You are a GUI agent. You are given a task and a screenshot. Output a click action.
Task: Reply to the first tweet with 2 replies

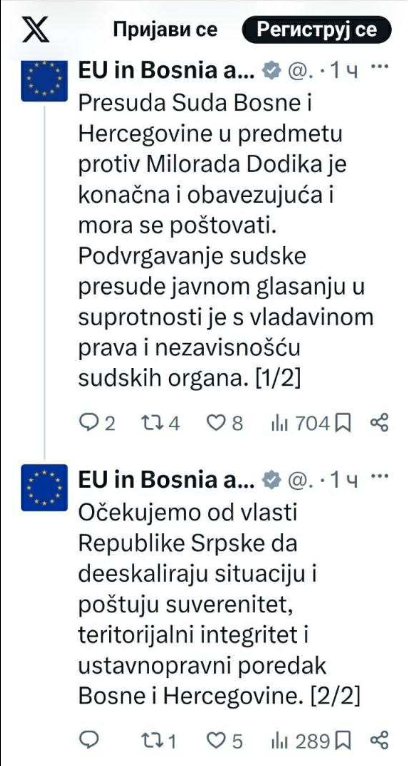tap(97, 423)
